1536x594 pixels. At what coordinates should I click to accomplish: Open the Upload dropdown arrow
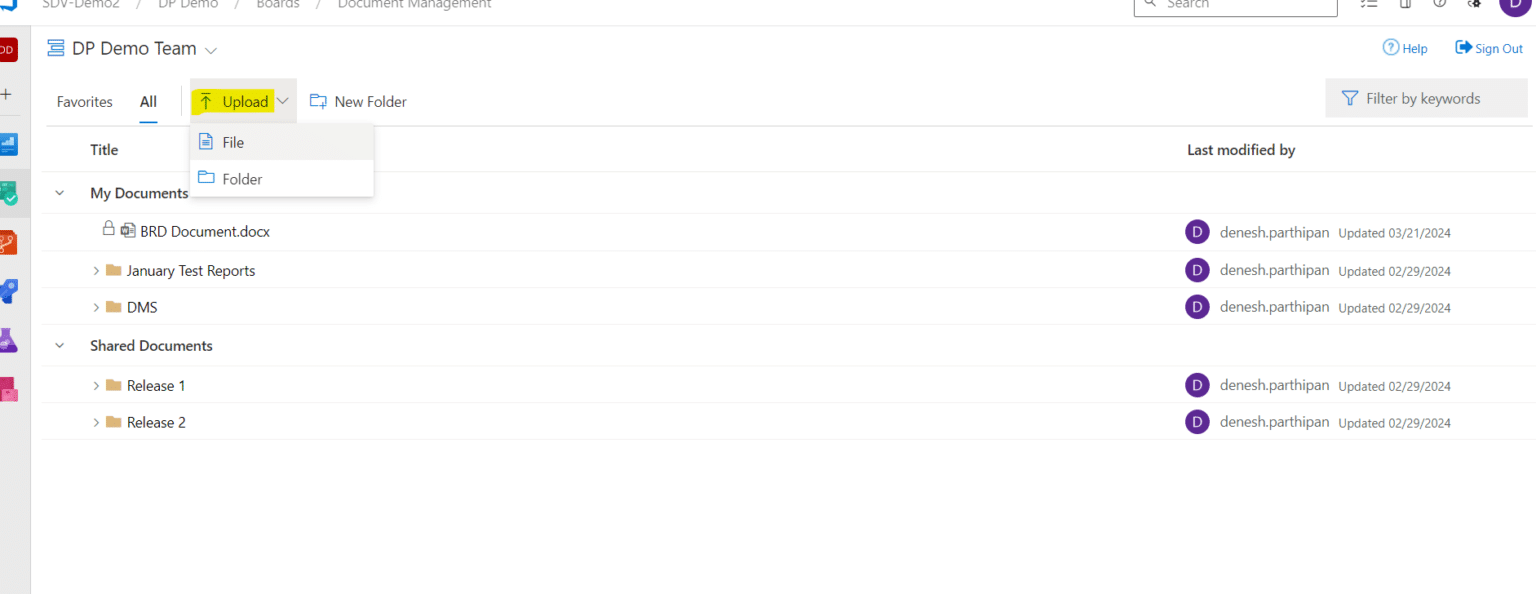[283, 101]
